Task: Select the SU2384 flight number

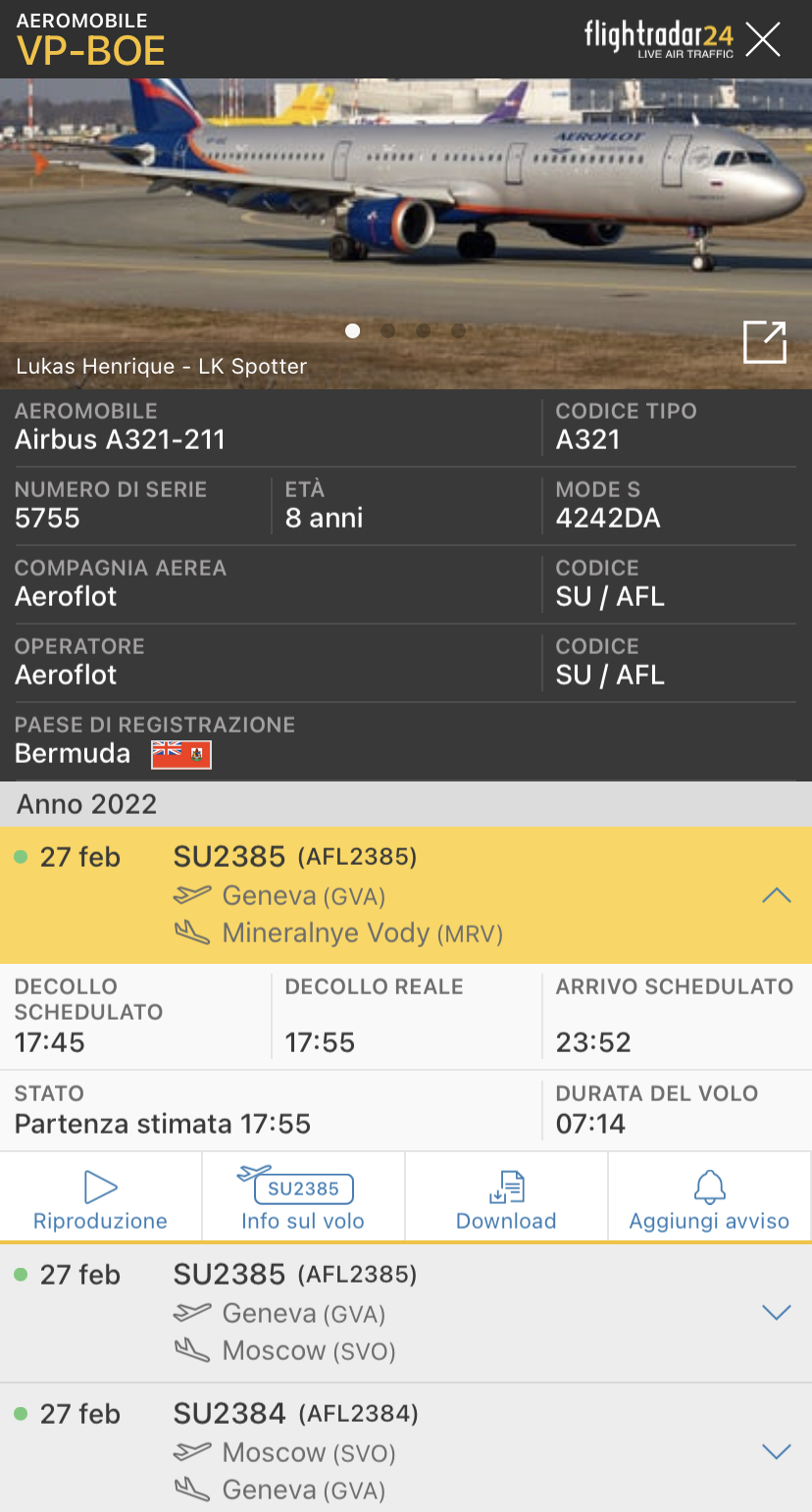Action: 229,1414
